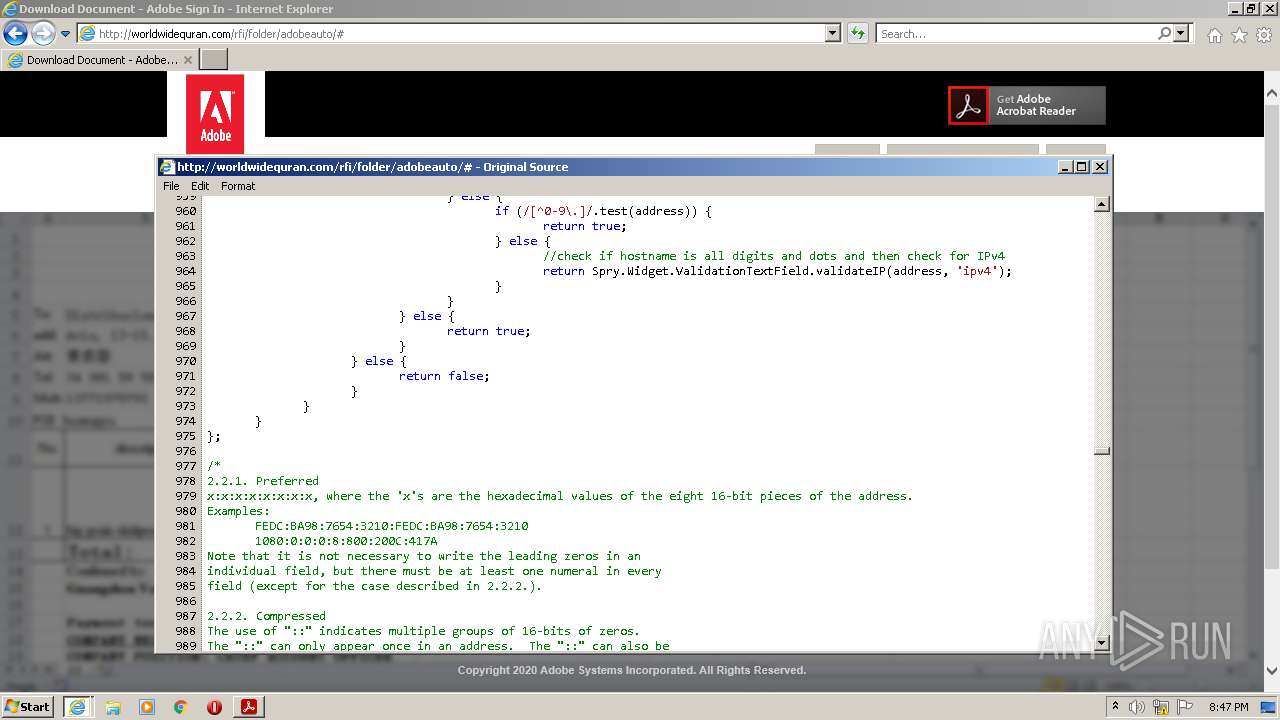The height and width of the screenshot is (720, 1280).
Task: Open the media player taskbar icon
Action: 147,707
